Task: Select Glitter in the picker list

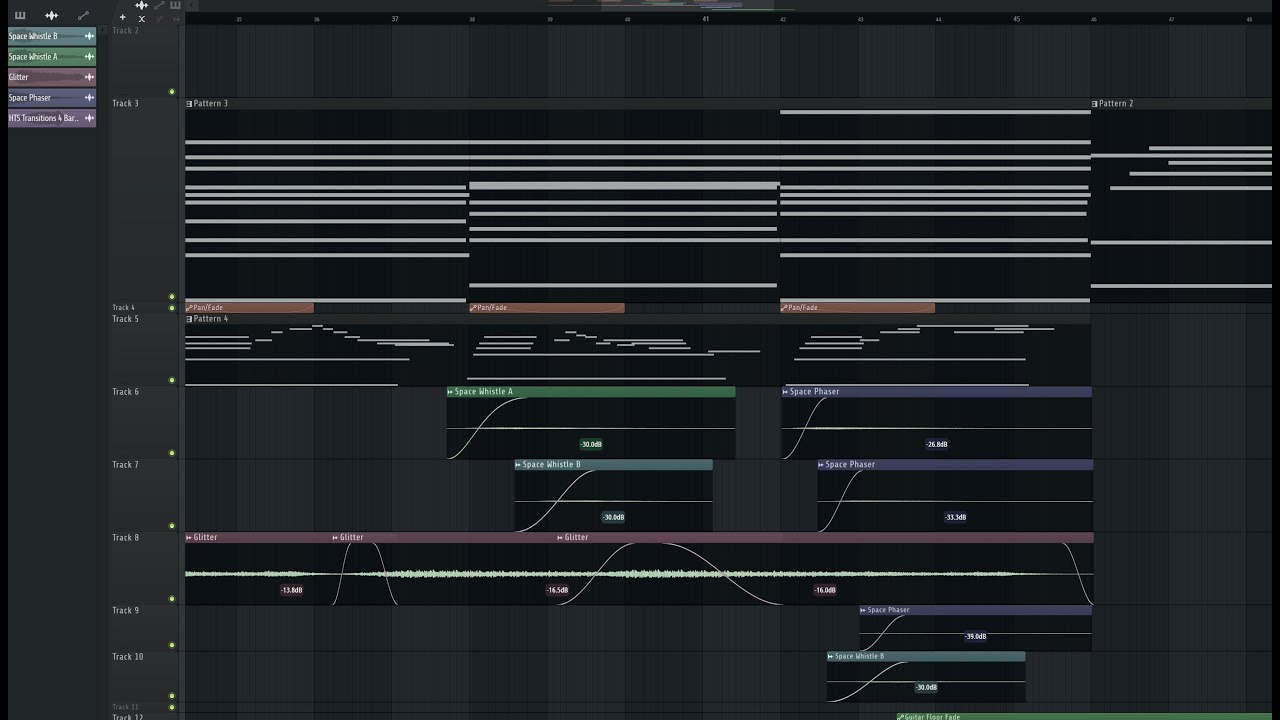Action: tap(52, 77)
